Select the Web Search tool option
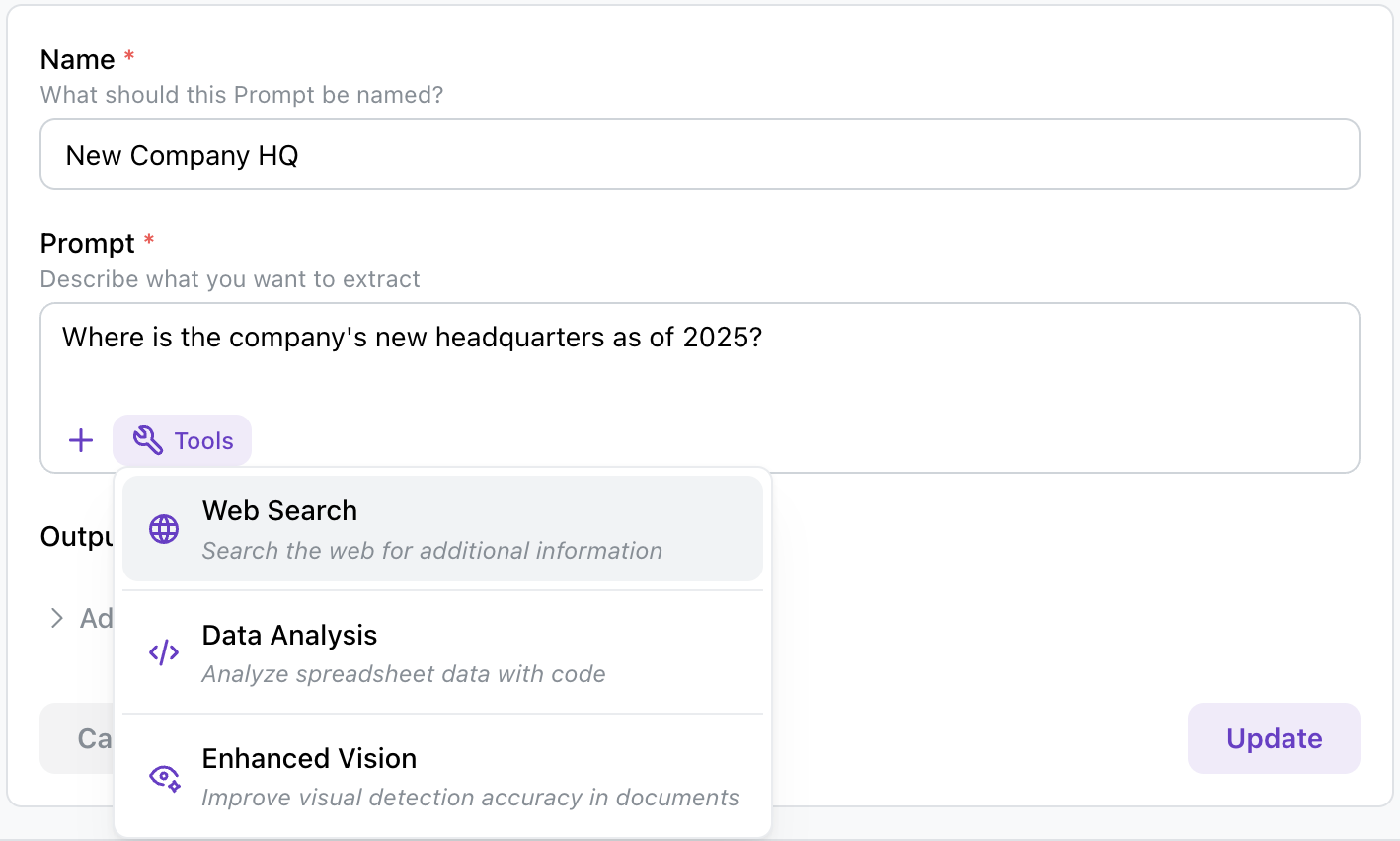Viewport: 1400px width, 841px height. coord(442,529)
